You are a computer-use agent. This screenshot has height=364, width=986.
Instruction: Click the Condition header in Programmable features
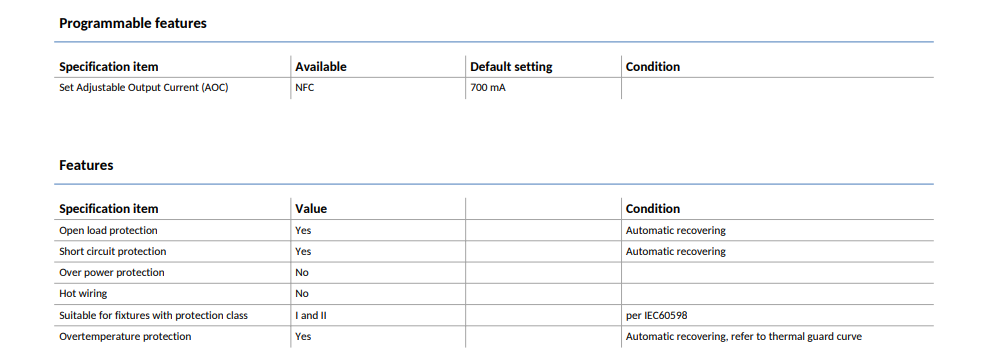click(x=653, y=67)
